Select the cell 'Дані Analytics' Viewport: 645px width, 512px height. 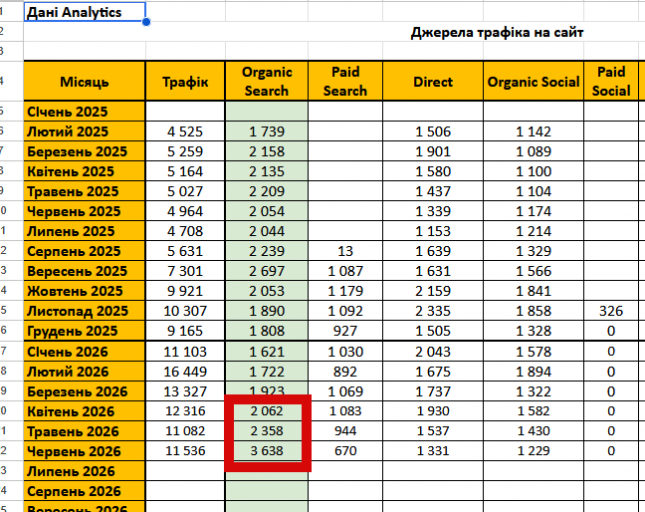click(84, 12)
